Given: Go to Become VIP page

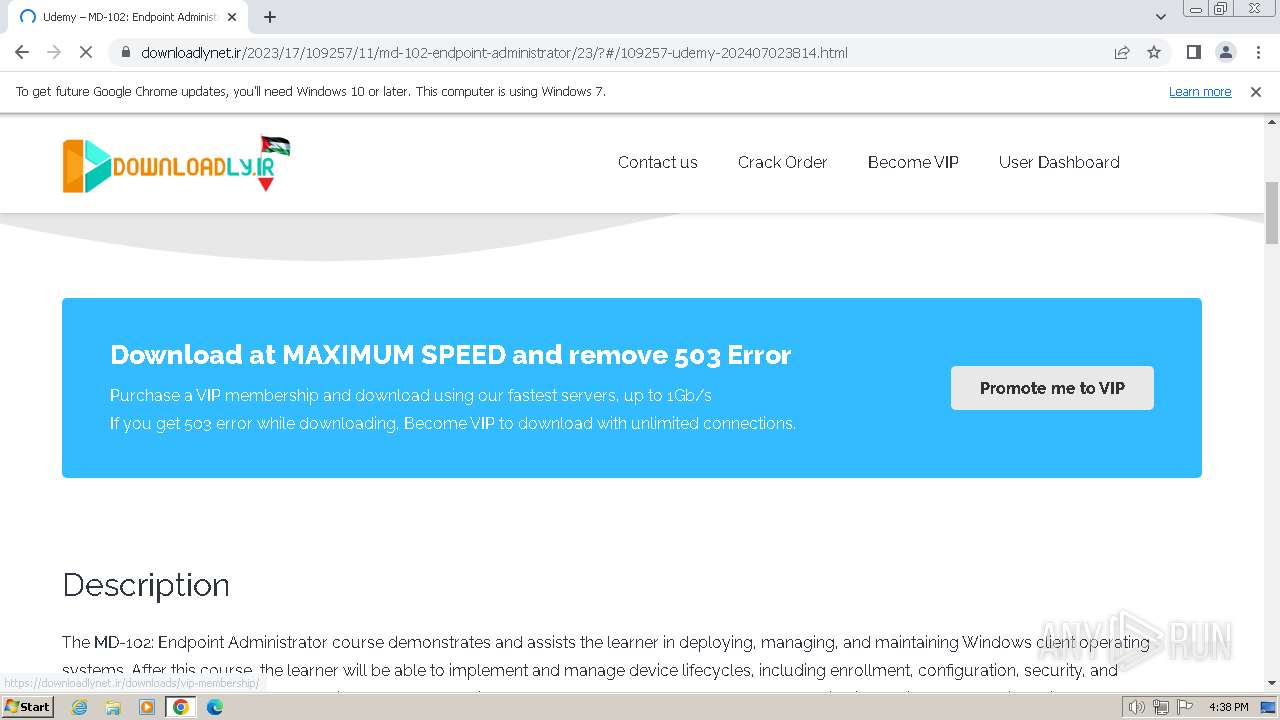Looking at the screenshot, I should tap(913, 162).
